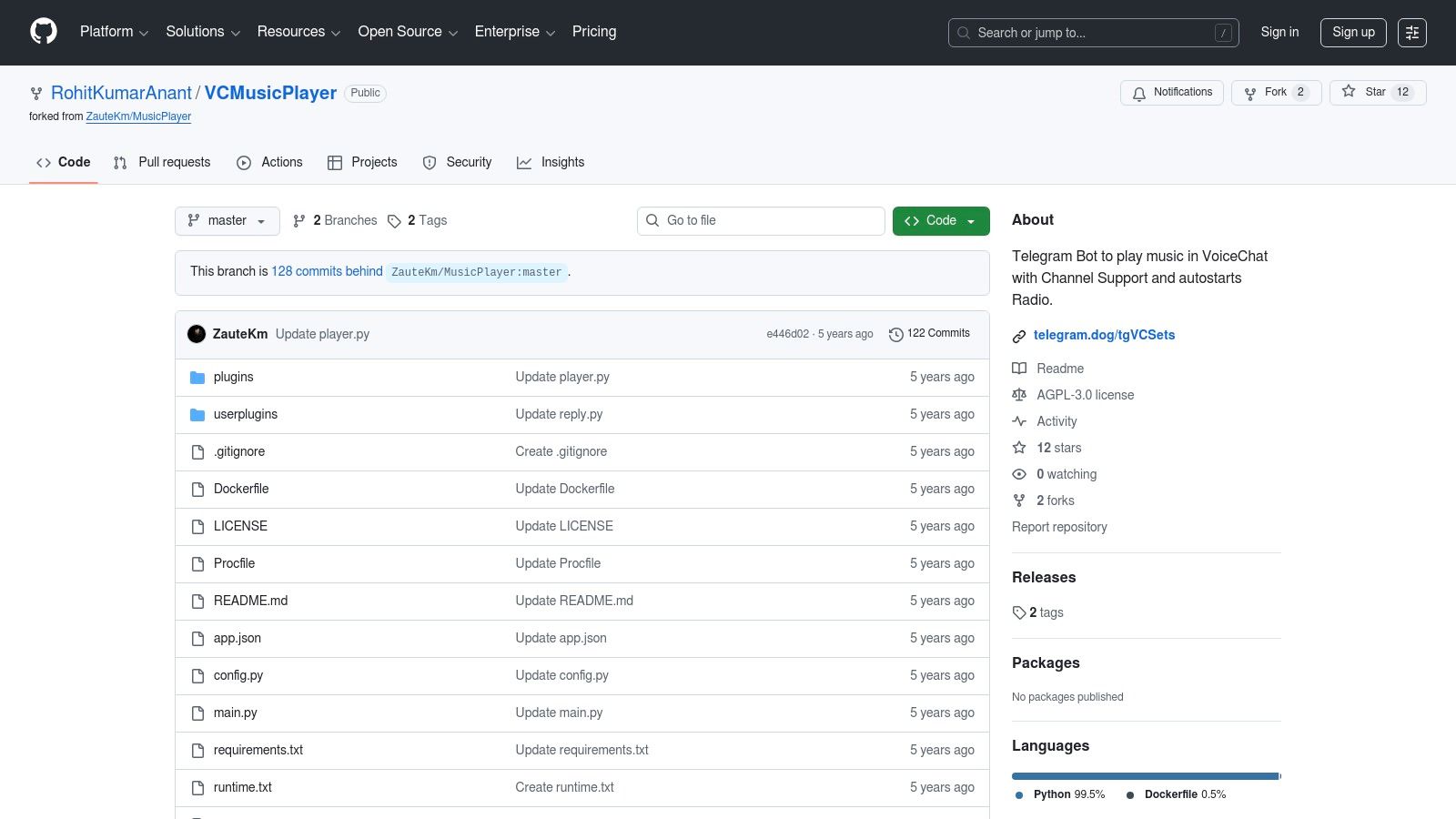Click the eye icon next to watching

tap(1019, 474)
